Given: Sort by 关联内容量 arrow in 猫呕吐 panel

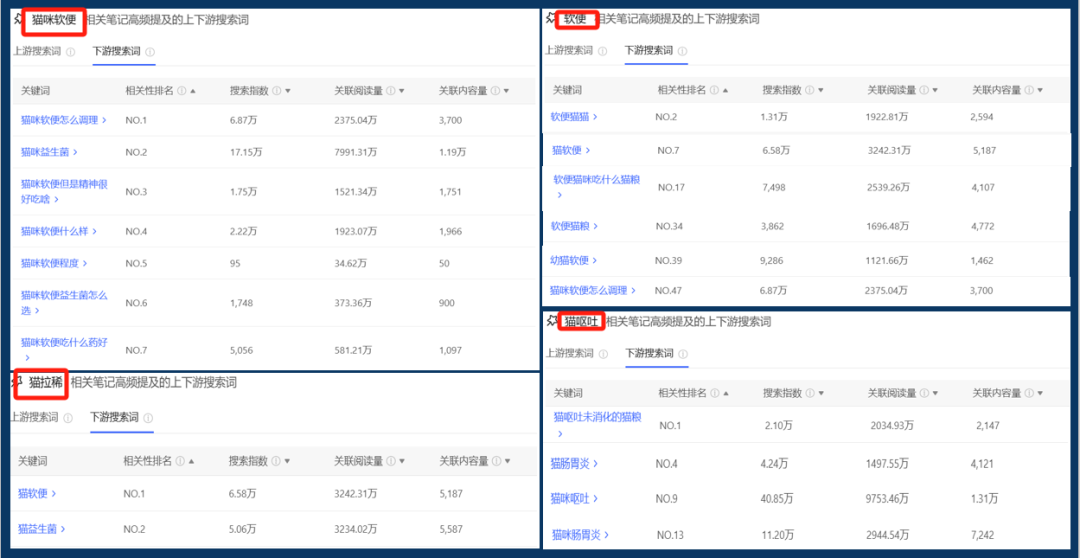Looking at the screenshot, I should pos(1040,393).
